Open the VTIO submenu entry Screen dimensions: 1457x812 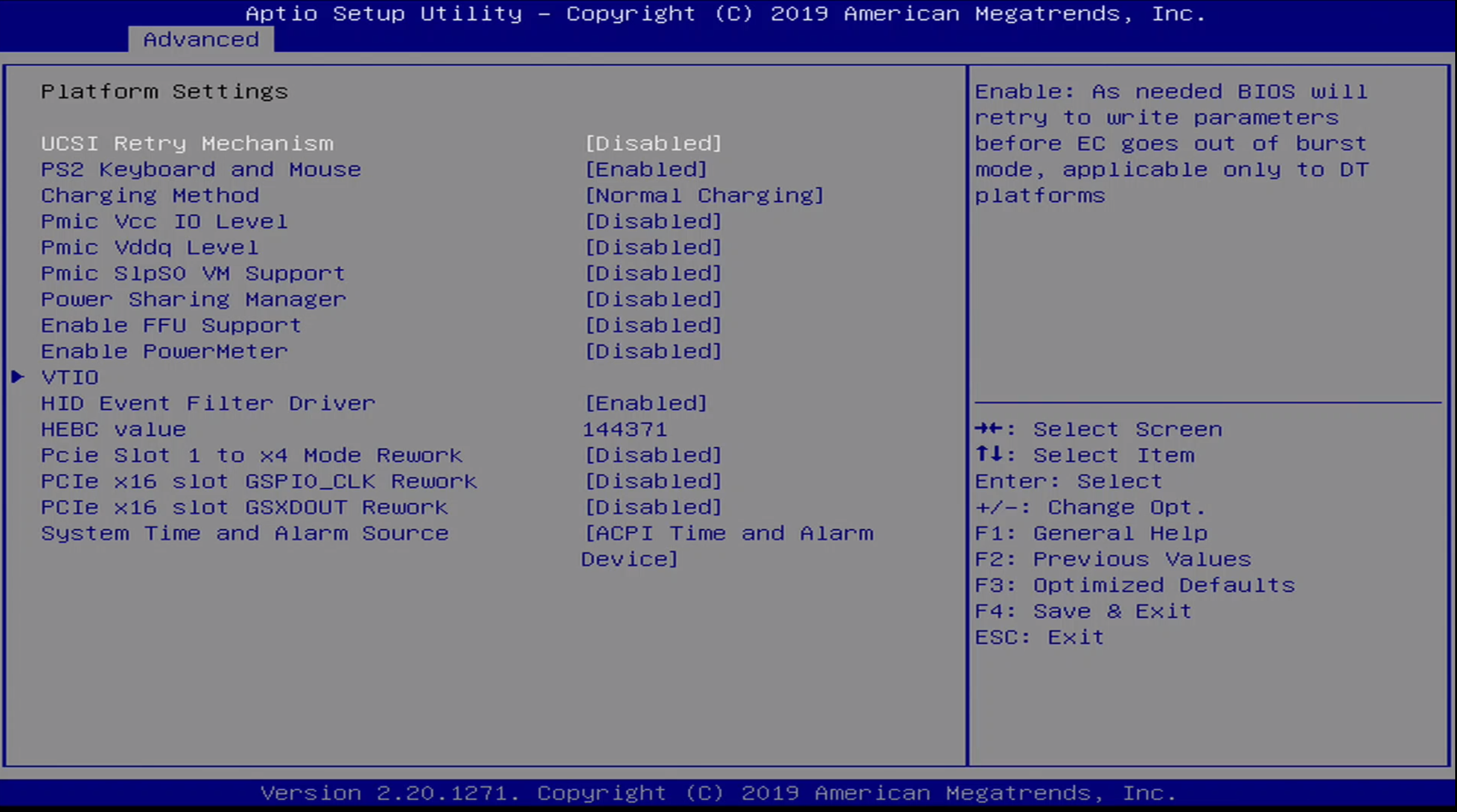coord(70,378)
